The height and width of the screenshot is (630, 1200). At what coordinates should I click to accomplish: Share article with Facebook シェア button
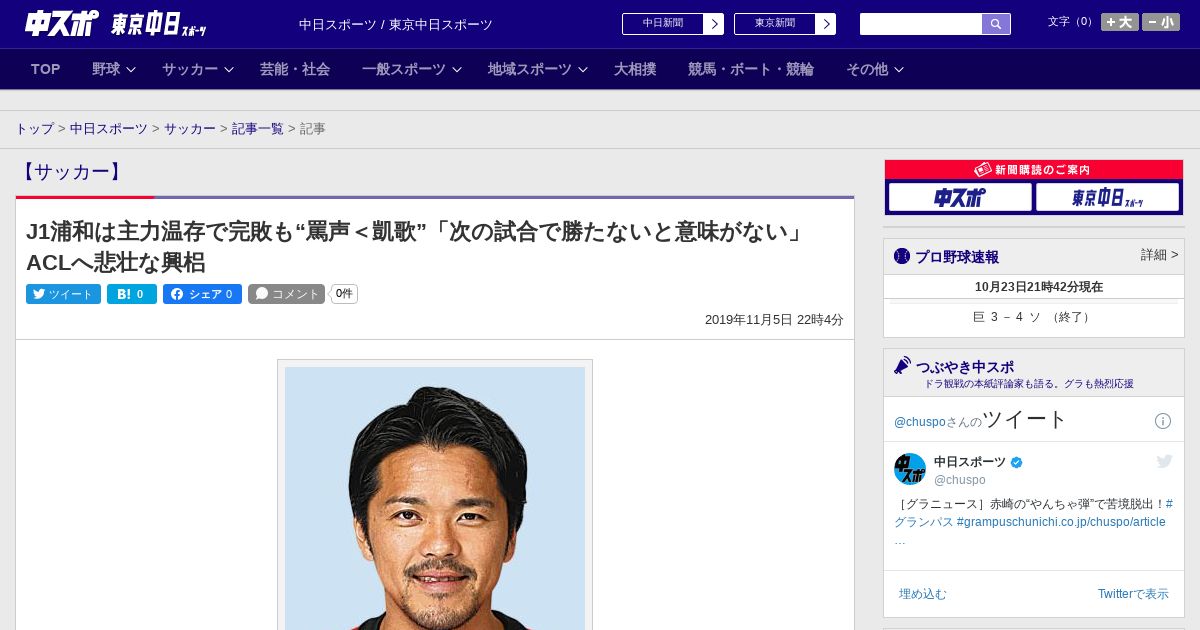click(x=202, y=294)
